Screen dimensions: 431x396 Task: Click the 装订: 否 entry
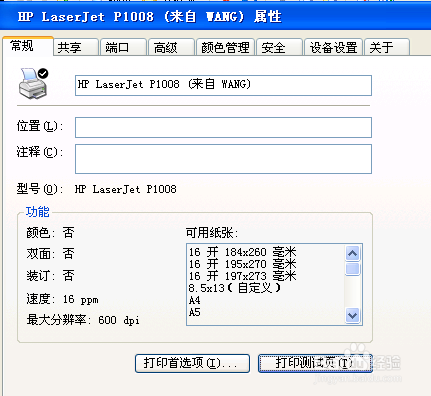tap(50, 276)
